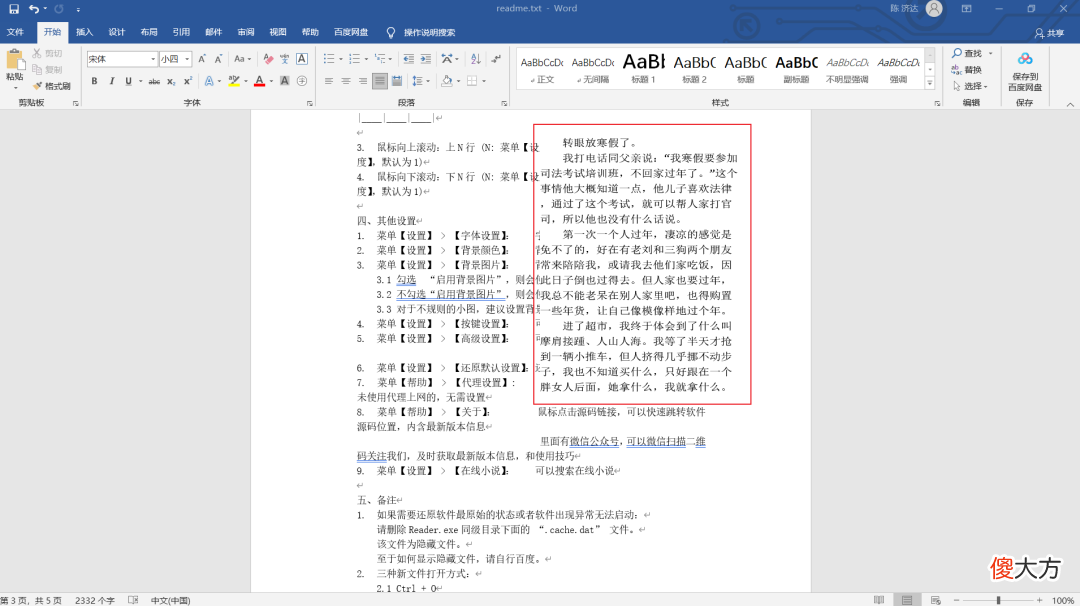This screenshot has height=606, width=1080.
Task: Switch to read mode view icon
Action: (879, 600)
